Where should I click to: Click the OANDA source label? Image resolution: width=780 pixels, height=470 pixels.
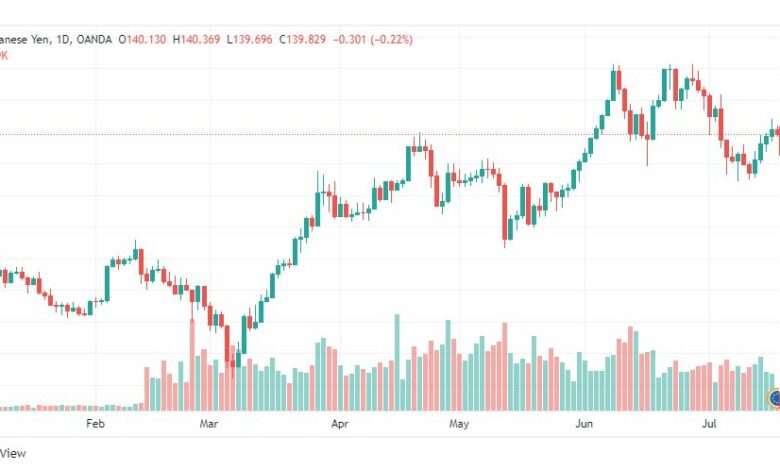click(94, 40)
